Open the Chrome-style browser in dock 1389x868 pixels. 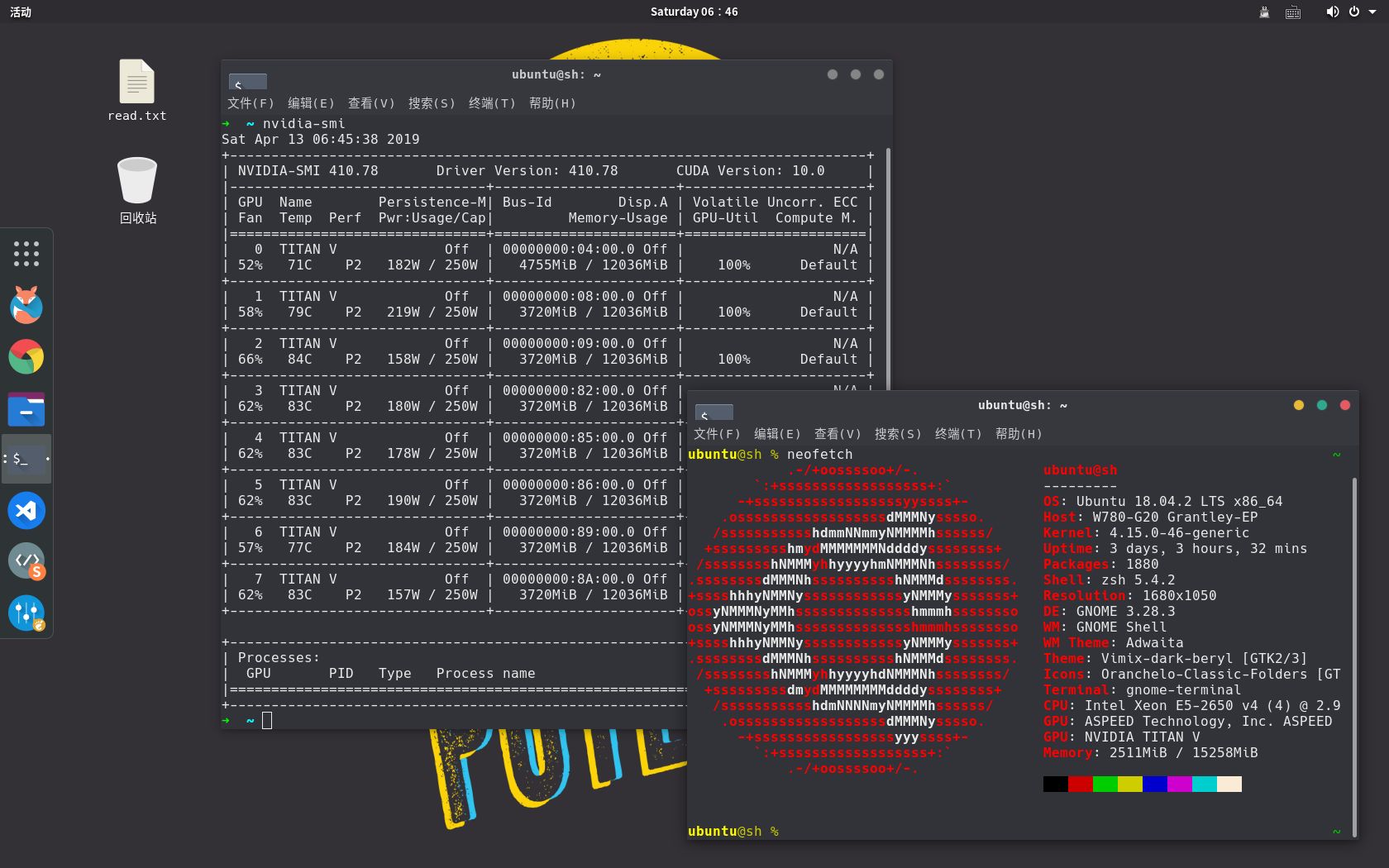26,357
